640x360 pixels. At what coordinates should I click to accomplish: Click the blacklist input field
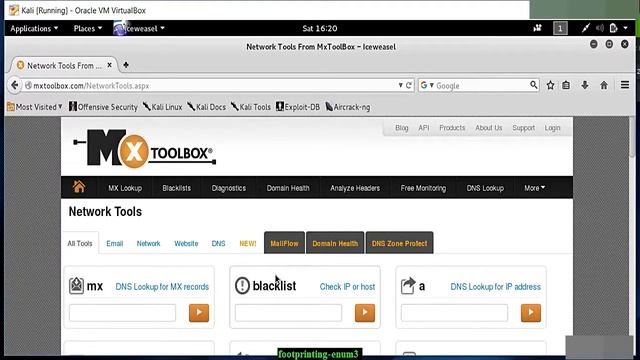point(288,313)
